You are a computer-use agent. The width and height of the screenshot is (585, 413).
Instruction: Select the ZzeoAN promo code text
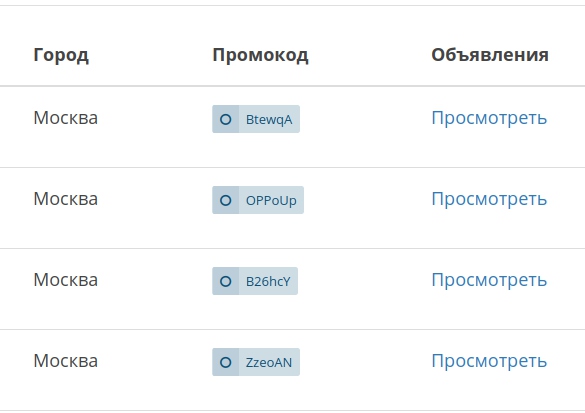269,363
